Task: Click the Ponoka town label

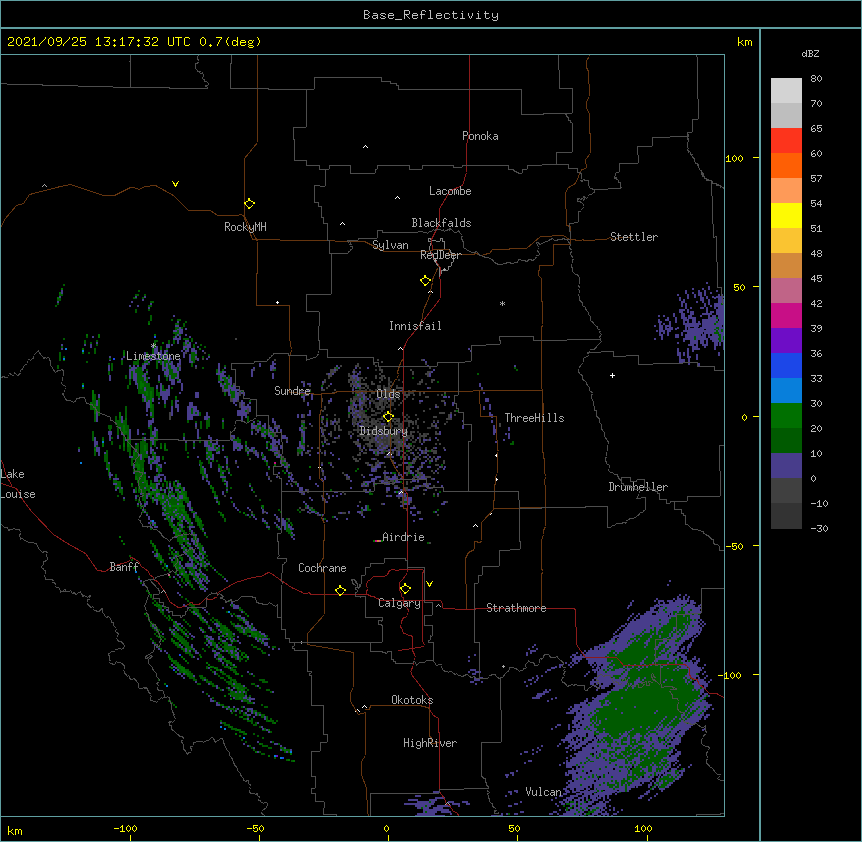Action: (x=480, y=136)
